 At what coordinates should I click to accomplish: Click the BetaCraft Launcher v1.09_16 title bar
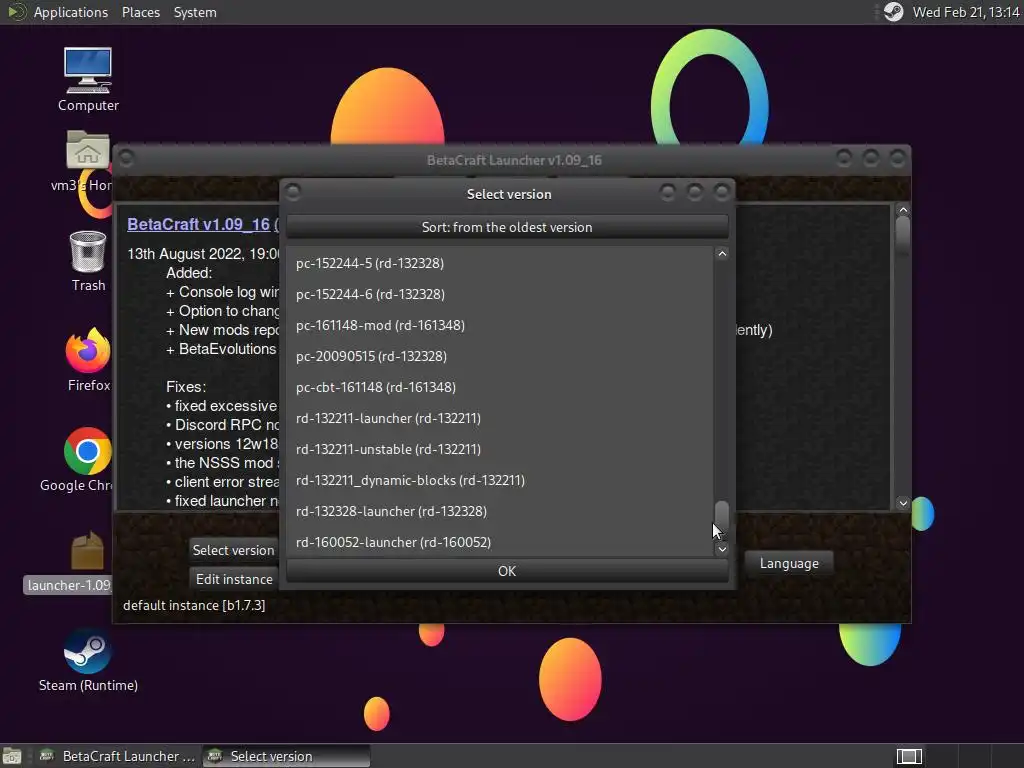(514, 160)
